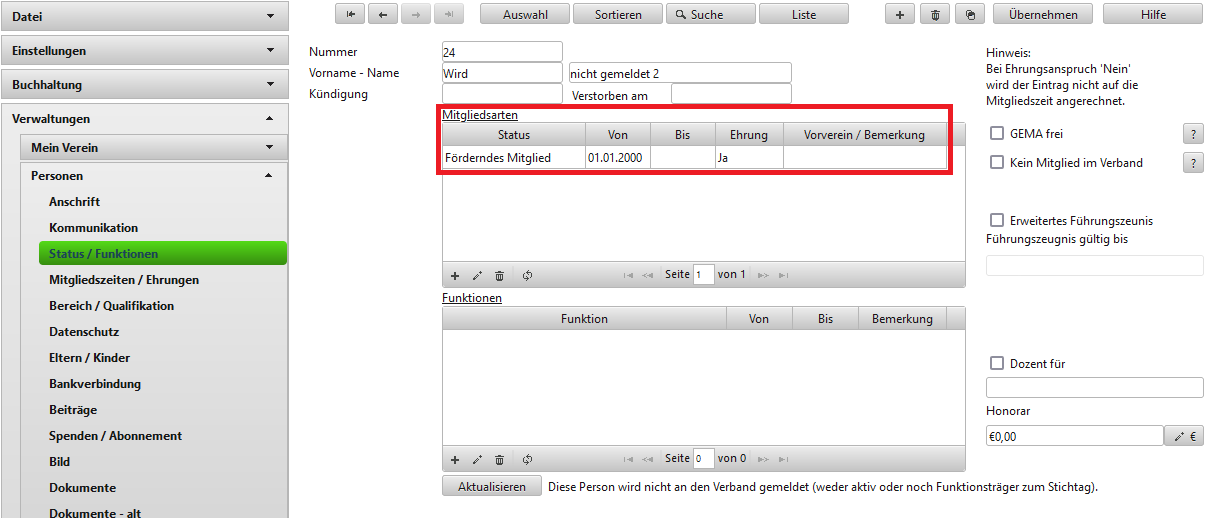Expand the Einstellungen section
This screenshot has width=1205, height=518.
pyautogui.click(x=144, y=51)
